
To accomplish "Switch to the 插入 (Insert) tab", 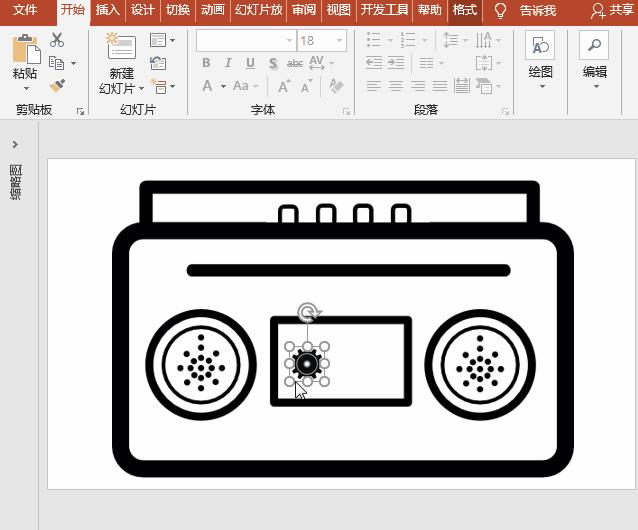I will point(107,10).
